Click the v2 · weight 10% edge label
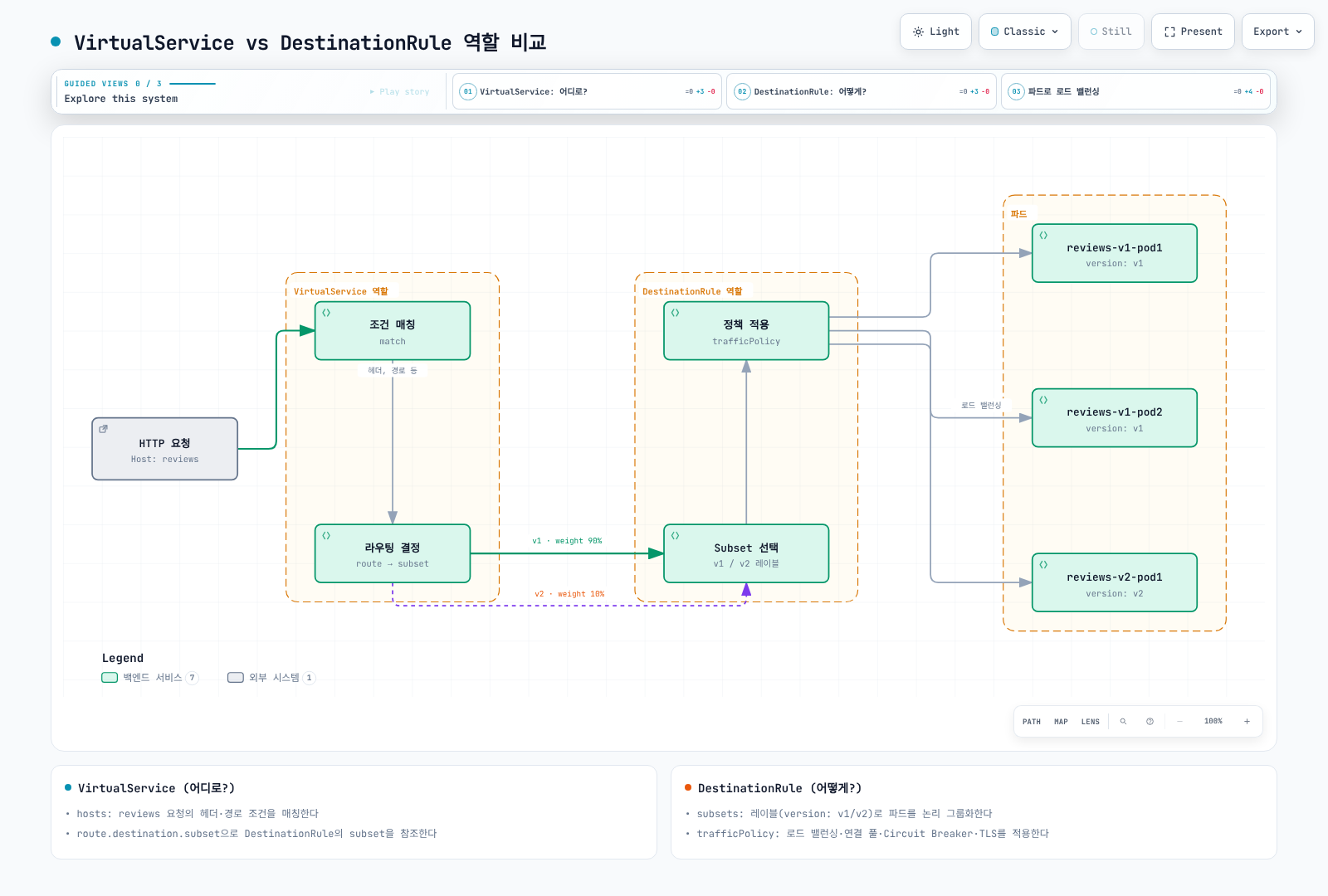The height and width of the screenshot is (896, 1328). point(569,594)
